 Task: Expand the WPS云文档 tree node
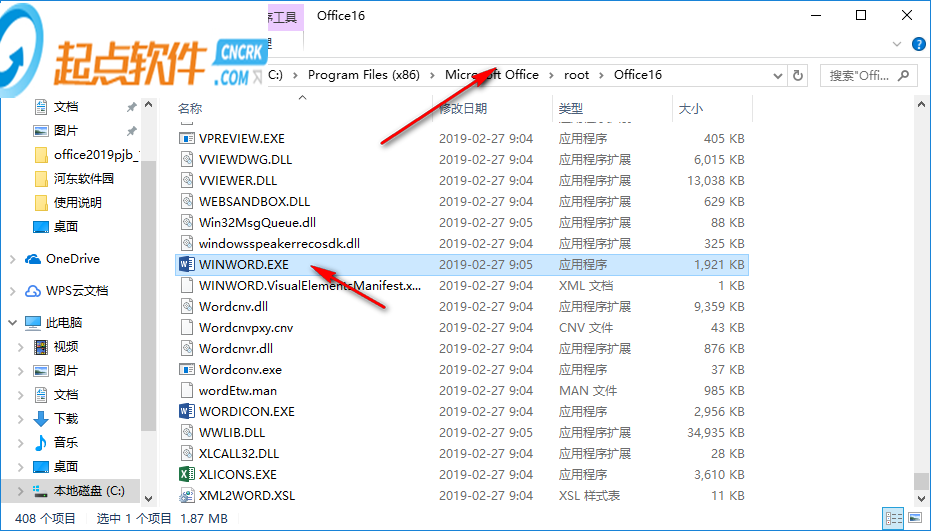(12, 291)
